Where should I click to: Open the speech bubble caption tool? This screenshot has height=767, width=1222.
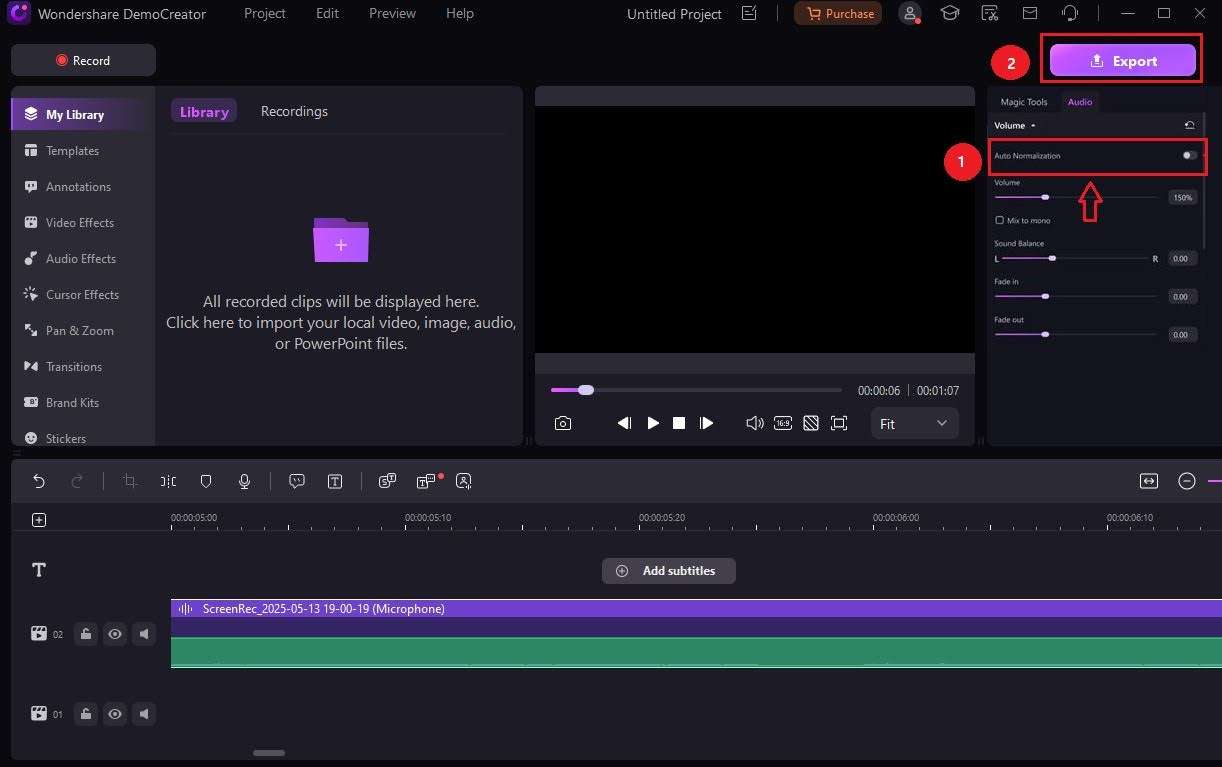[x=297, y=481]
